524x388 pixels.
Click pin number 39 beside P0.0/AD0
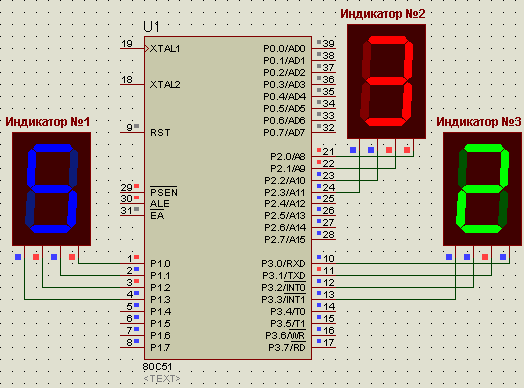tap(329, 44)
